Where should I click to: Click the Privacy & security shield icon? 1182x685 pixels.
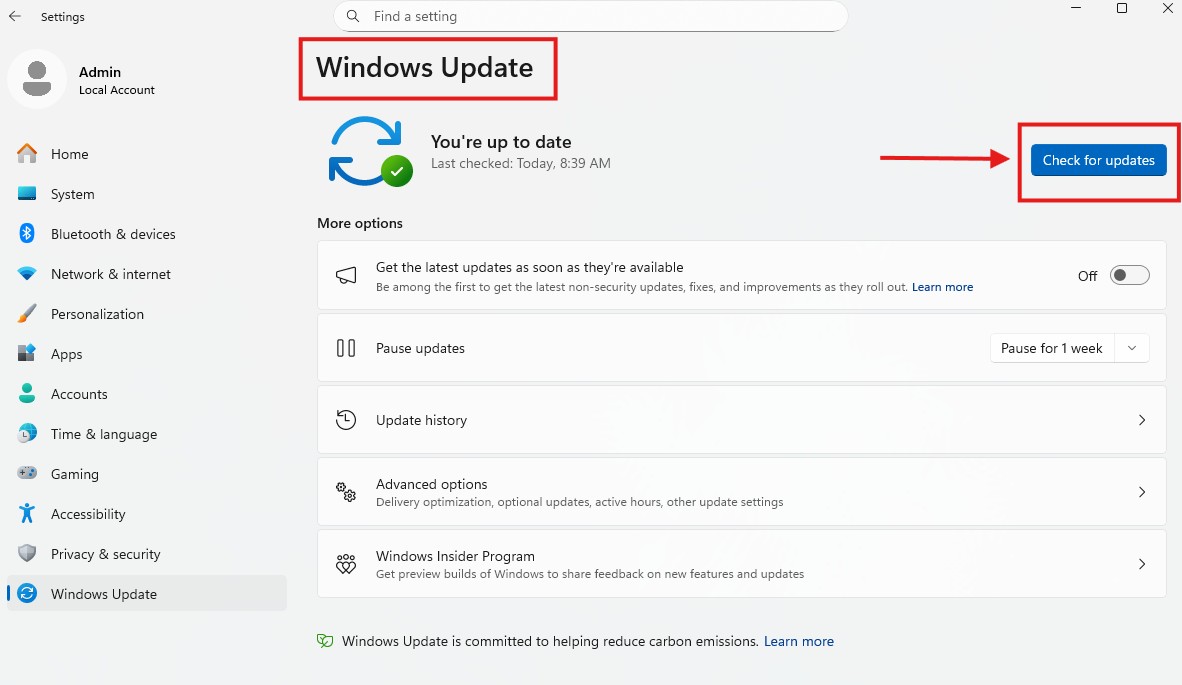click(x=27, y=554)
